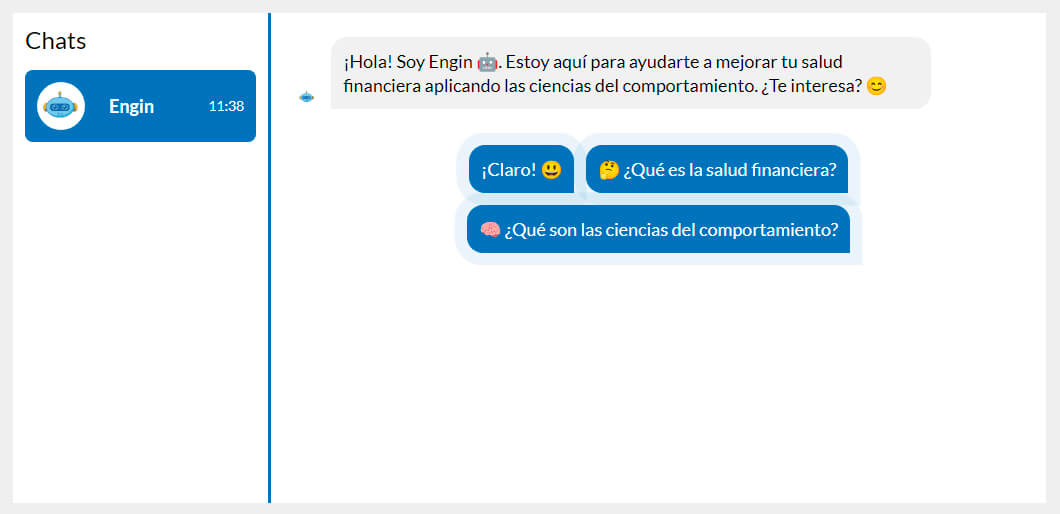Click the thinking face emoji

[609, 170]
